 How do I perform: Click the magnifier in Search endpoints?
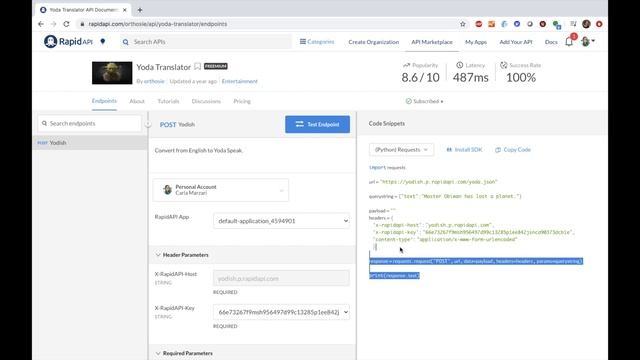click(x=44, y=123)
